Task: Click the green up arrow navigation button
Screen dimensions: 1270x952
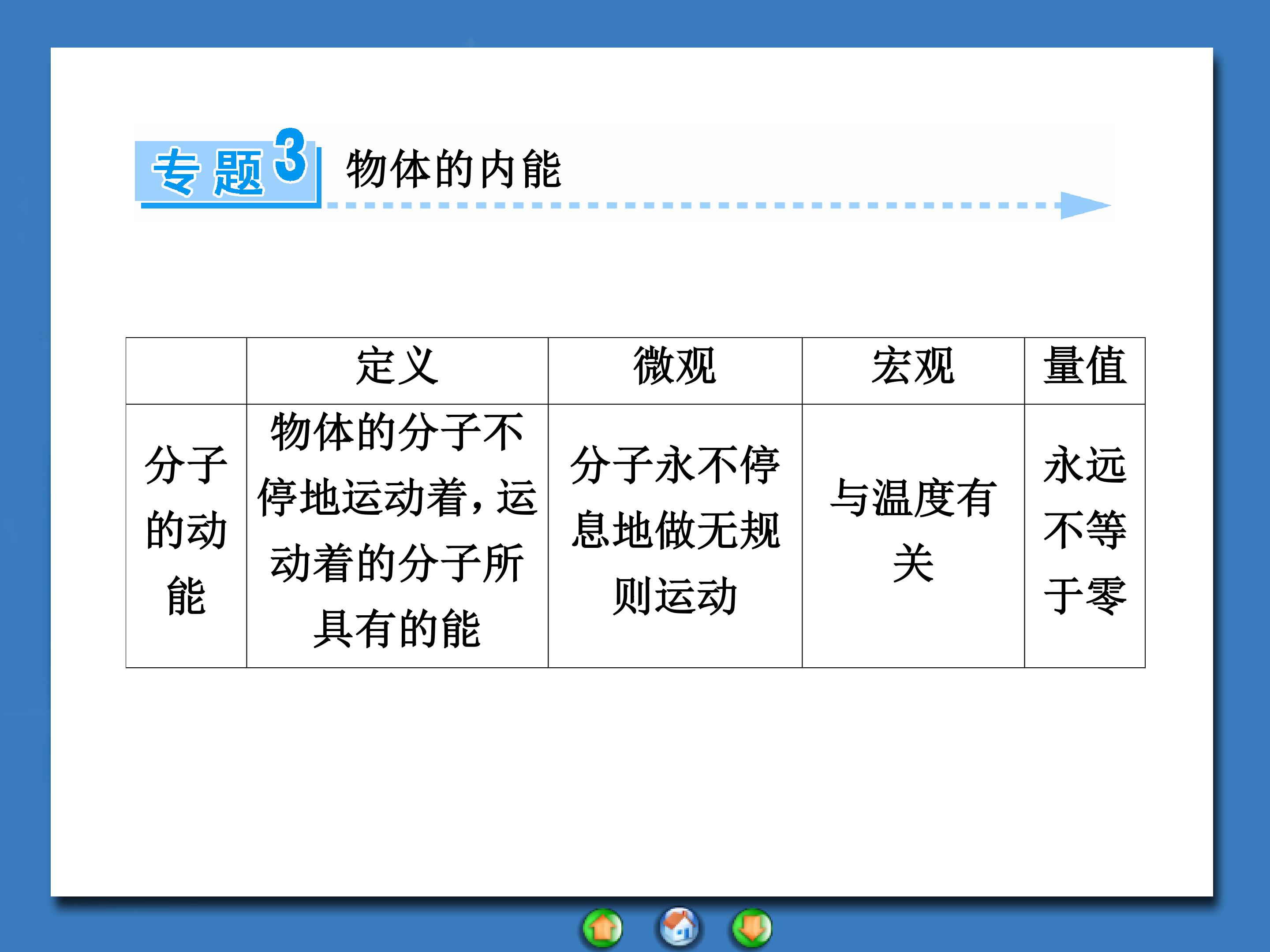Action: (x=602, y=928)
